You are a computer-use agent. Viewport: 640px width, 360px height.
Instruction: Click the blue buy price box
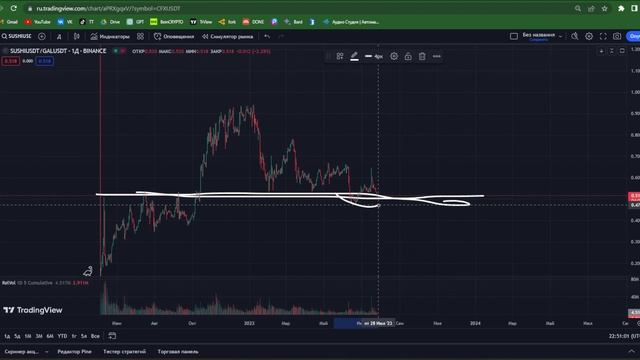(x=44, y=61)
